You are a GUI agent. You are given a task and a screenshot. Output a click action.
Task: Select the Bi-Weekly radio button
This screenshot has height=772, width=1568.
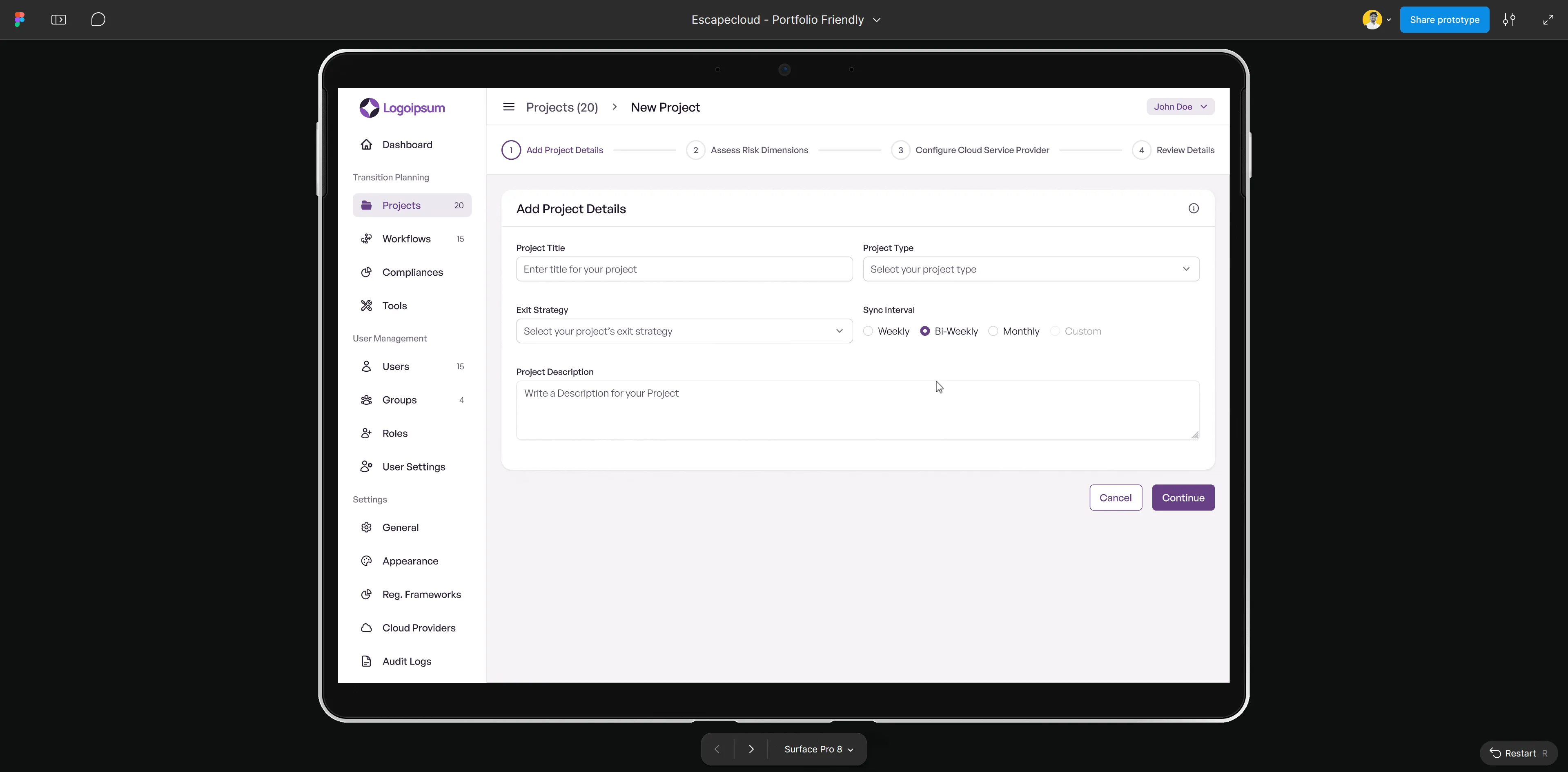pos(924,331)
